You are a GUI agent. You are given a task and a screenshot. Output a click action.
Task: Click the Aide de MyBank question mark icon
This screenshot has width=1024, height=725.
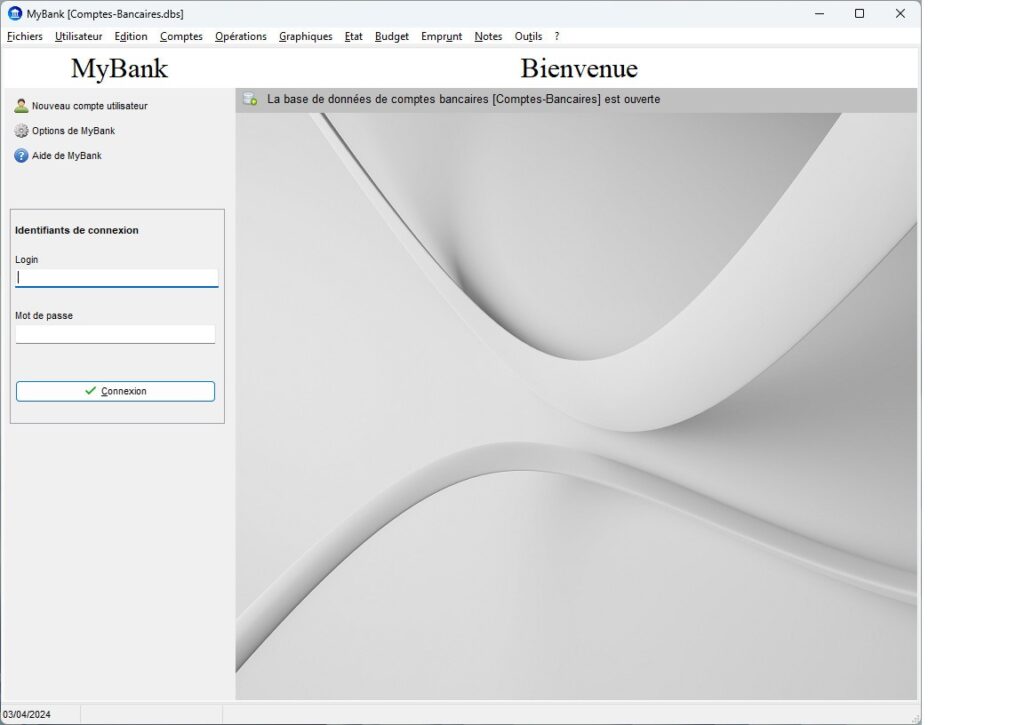coord(22,155)
